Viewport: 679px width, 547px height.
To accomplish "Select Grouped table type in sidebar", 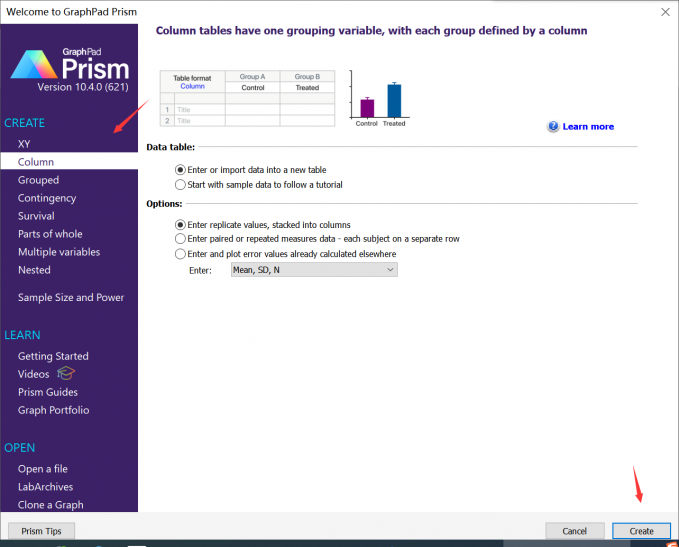I will click(x=38, y=180).
